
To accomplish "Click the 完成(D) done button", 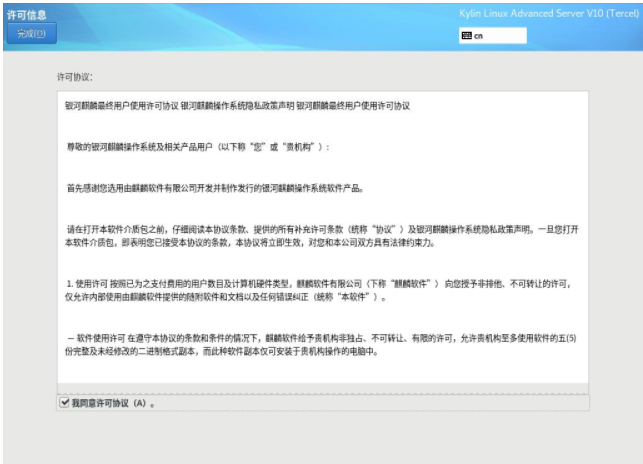I will (32, 34).
